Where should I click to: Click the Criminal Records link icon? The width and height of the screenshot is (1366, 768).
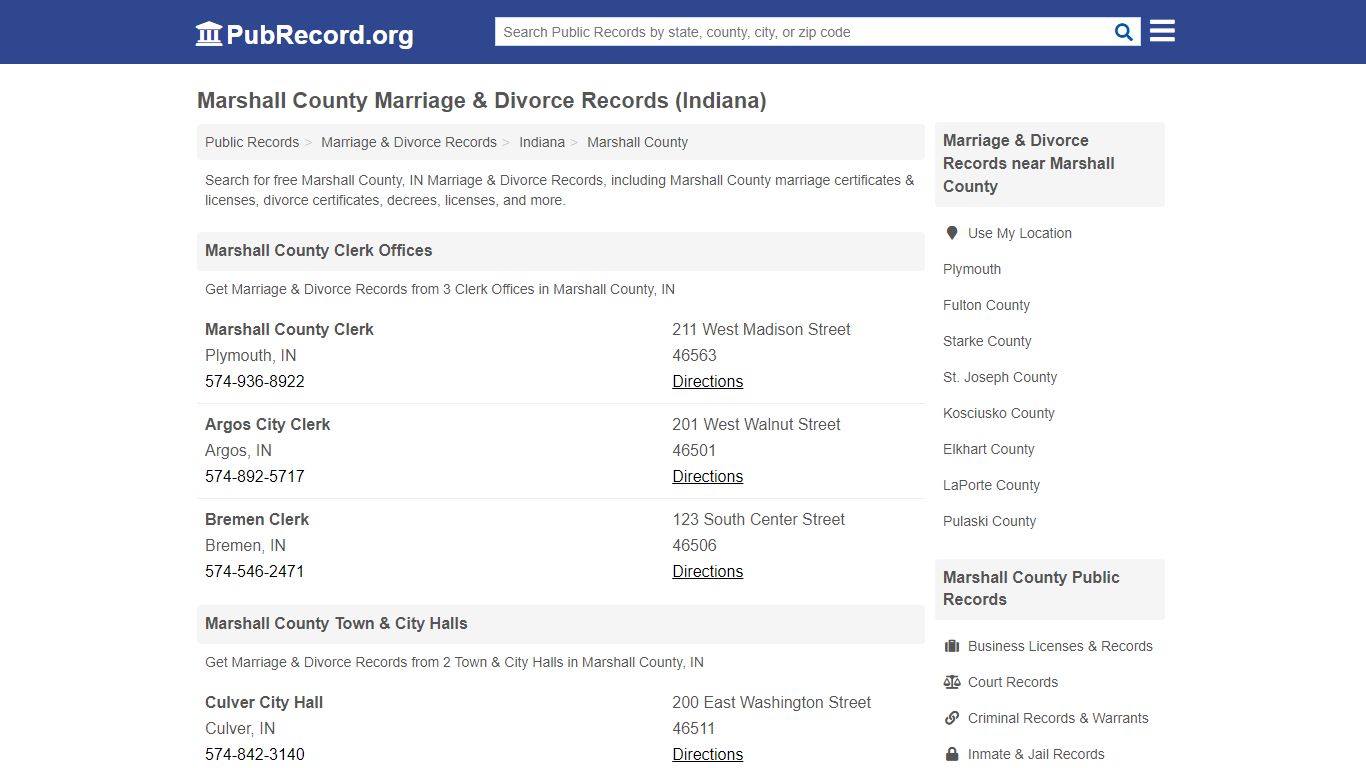click(x=952, y=718)
